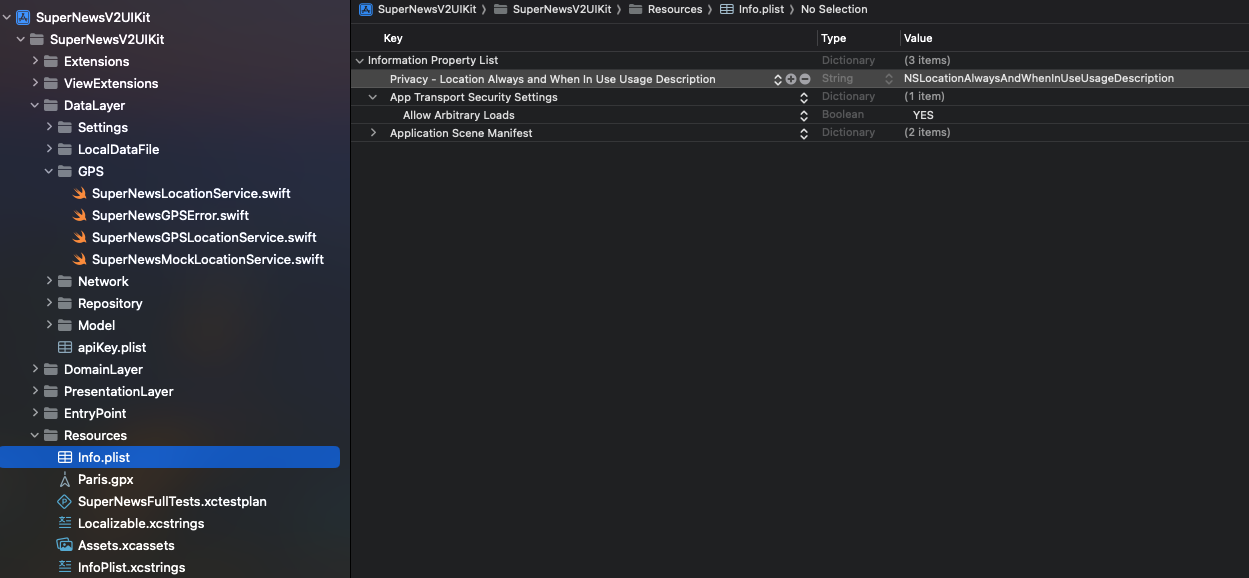Click the remove (–) button on Privacy row
The height and width of the screenshot is (578, 1249).
pyautogui.click(x=805, y=79)
